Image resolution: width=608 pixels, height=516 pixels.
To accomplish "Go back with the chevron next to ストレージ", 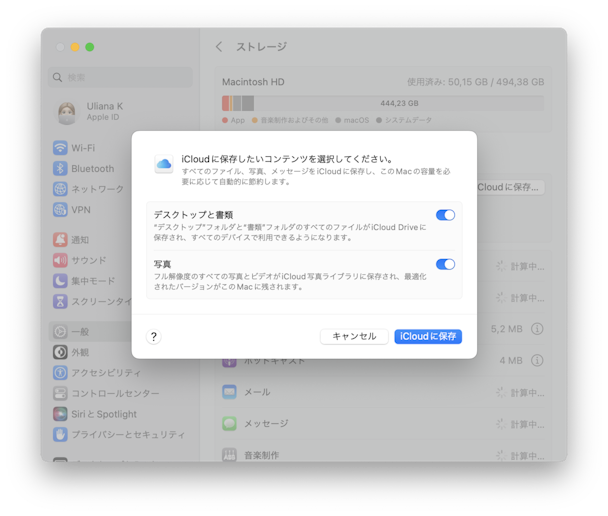I will coord(219,47).
